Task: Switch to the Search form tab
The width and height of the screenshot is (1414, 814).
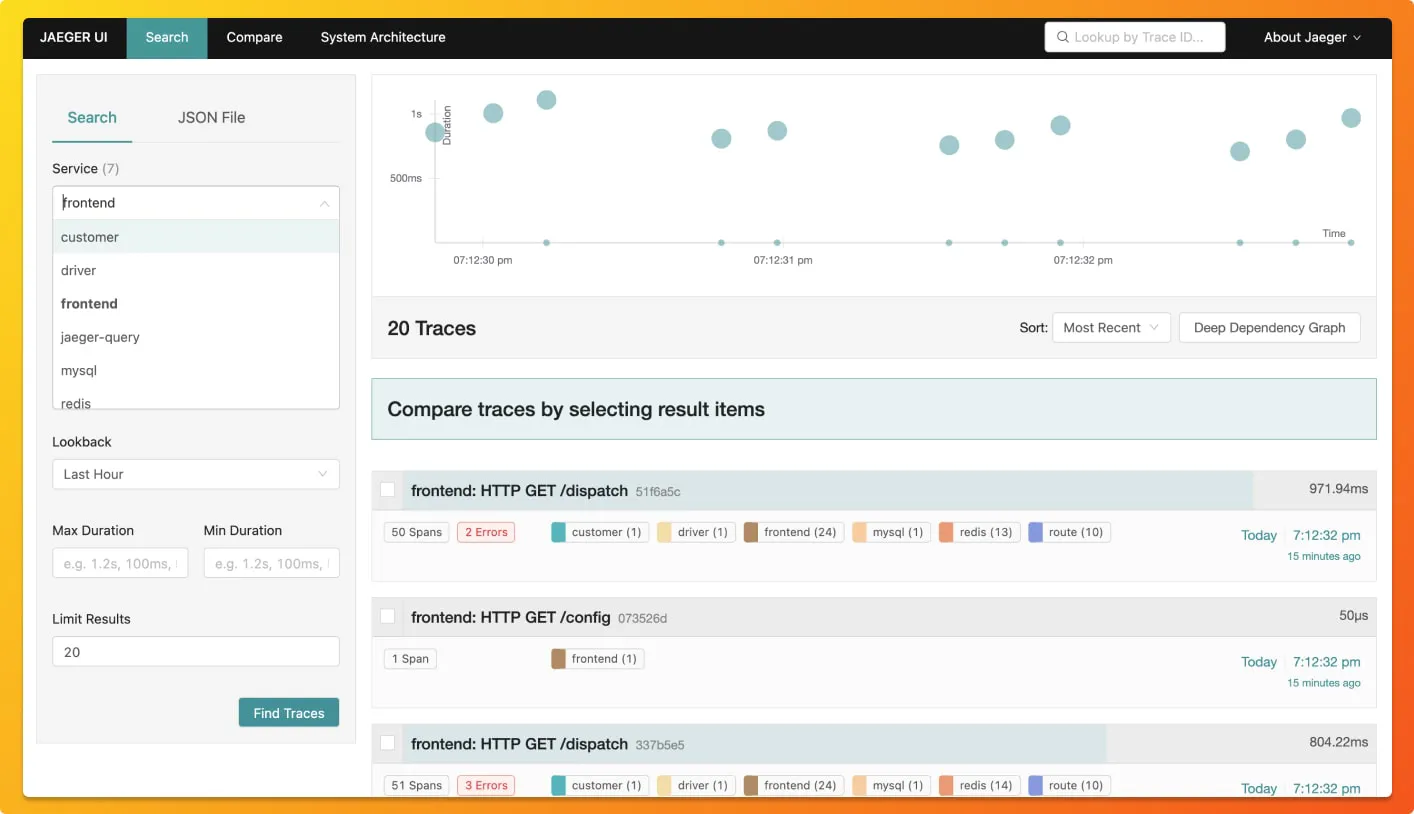Action: click(x=92, y=117)
